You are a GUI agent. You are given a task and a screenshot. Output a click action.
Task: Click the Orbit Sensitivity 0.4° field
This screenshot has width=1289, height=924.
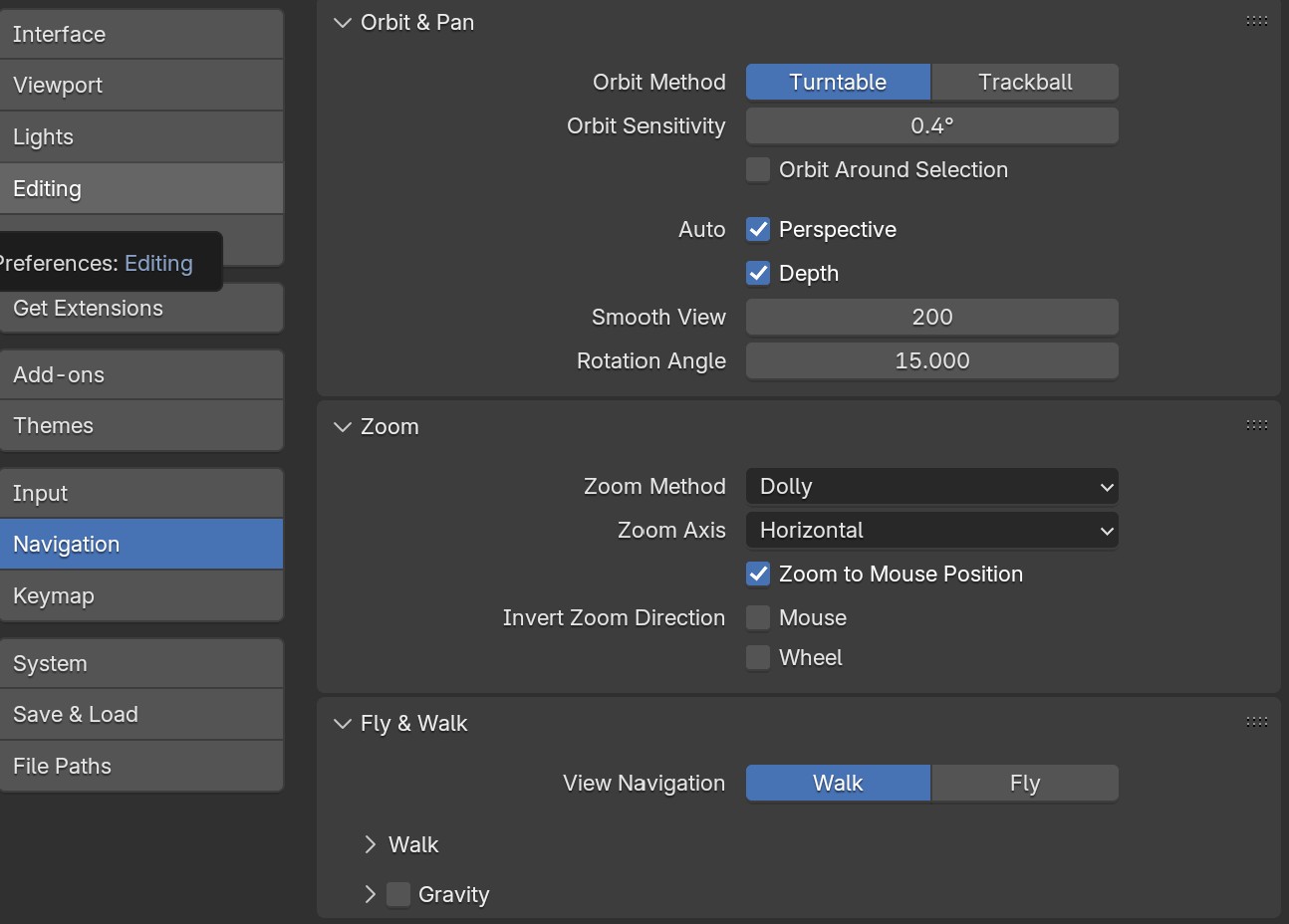[932, 126]
